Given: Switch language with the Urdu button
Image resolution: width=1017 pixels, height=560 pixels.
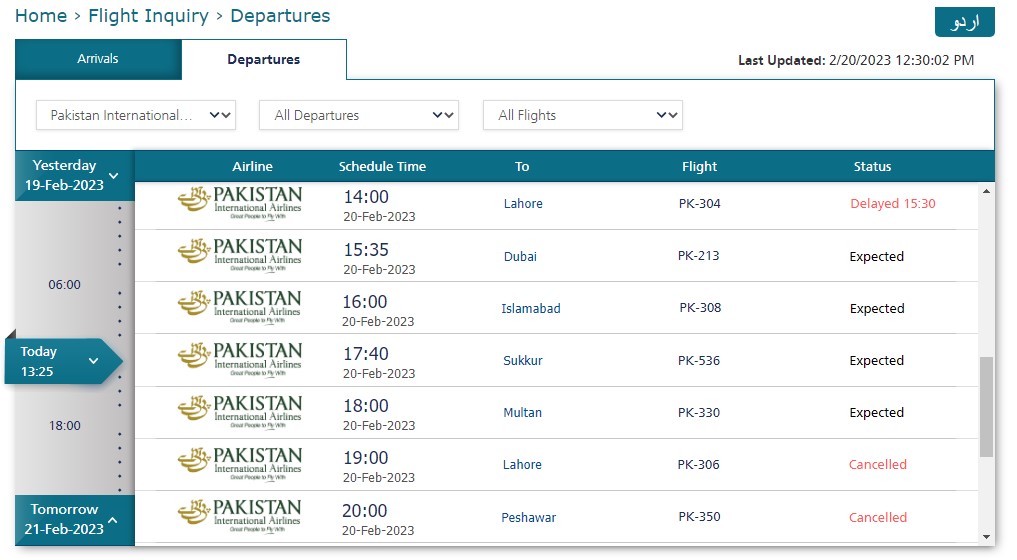Looking at the screenshot, I should [x=964, y=22].
